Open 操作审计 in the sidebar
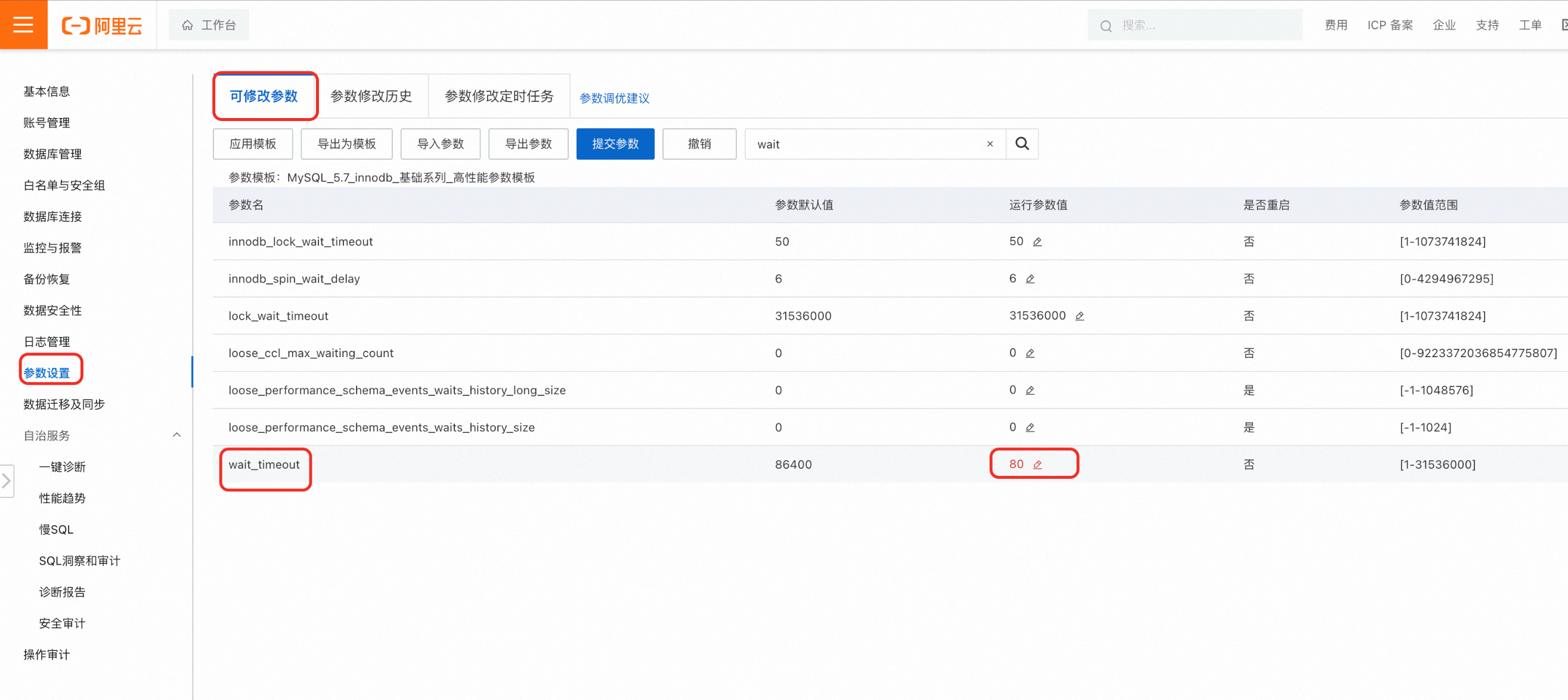1568x700 pixels. 47,654
